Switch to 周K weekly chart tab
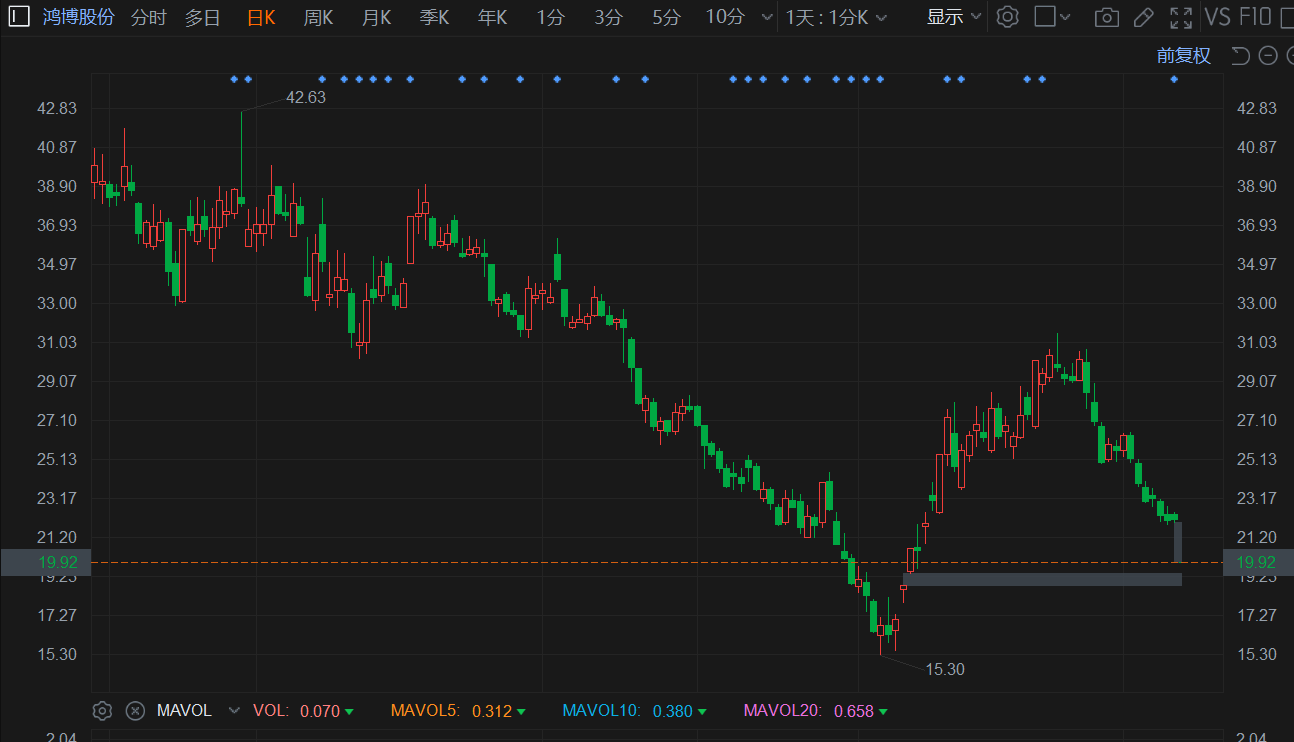Viewport: 1294px width, 742px height. (x=318, y=17)
